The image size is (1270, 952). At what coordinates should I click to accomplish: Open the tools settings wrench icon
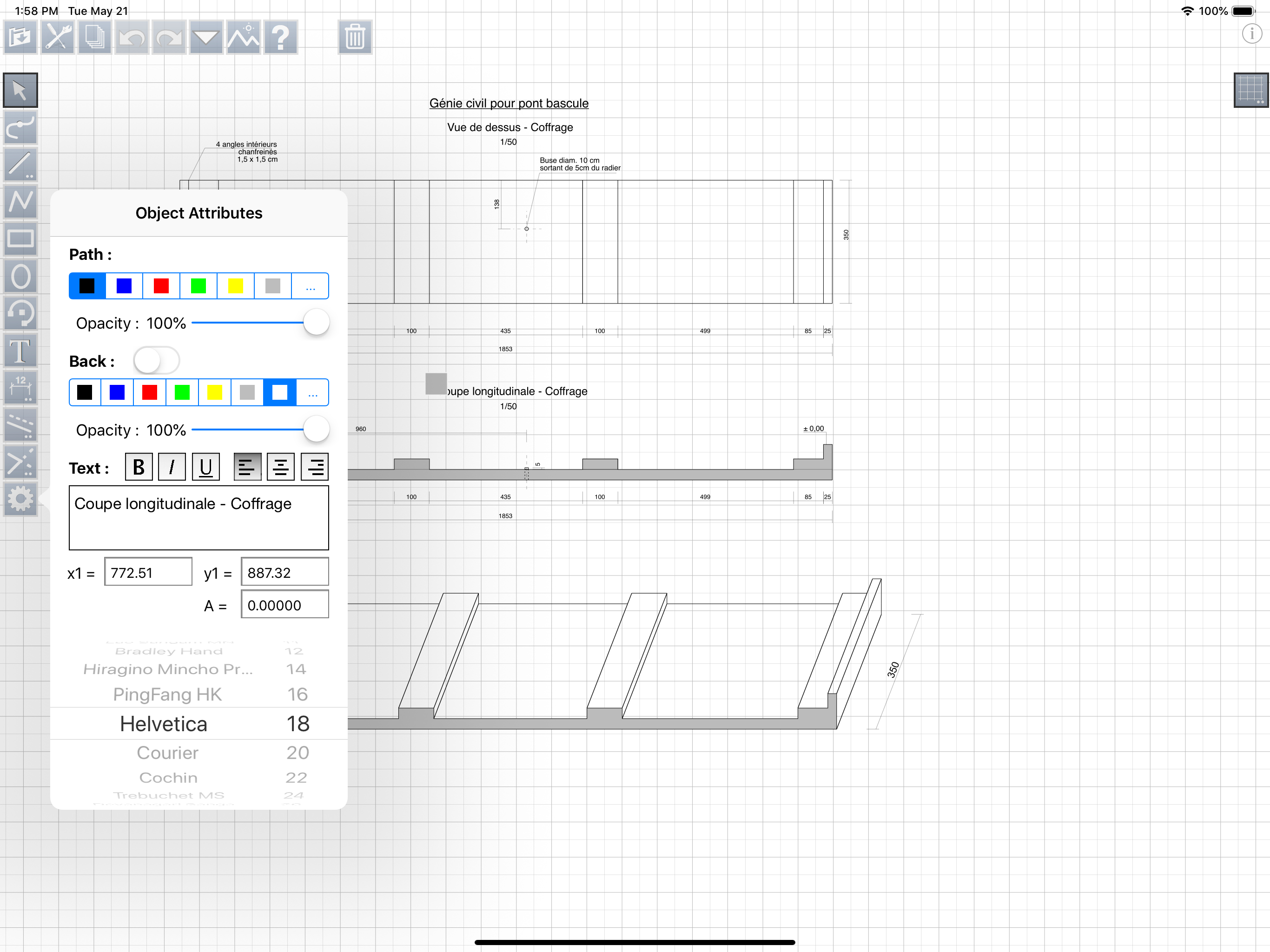[x=58, y=37]
